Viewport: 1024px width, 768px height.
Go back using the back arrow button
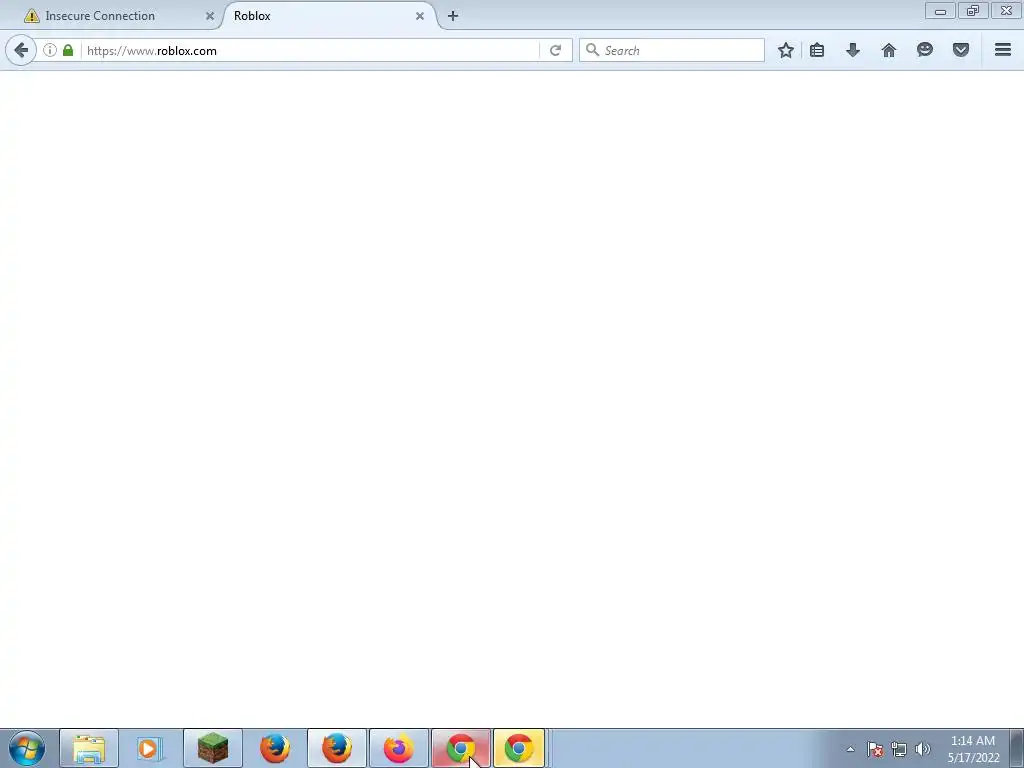[21, 50]
